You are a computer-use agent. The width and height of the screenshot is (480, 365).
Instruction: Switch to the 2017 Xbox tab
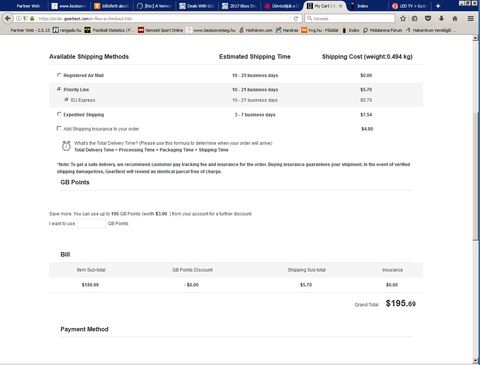(240, 6)
